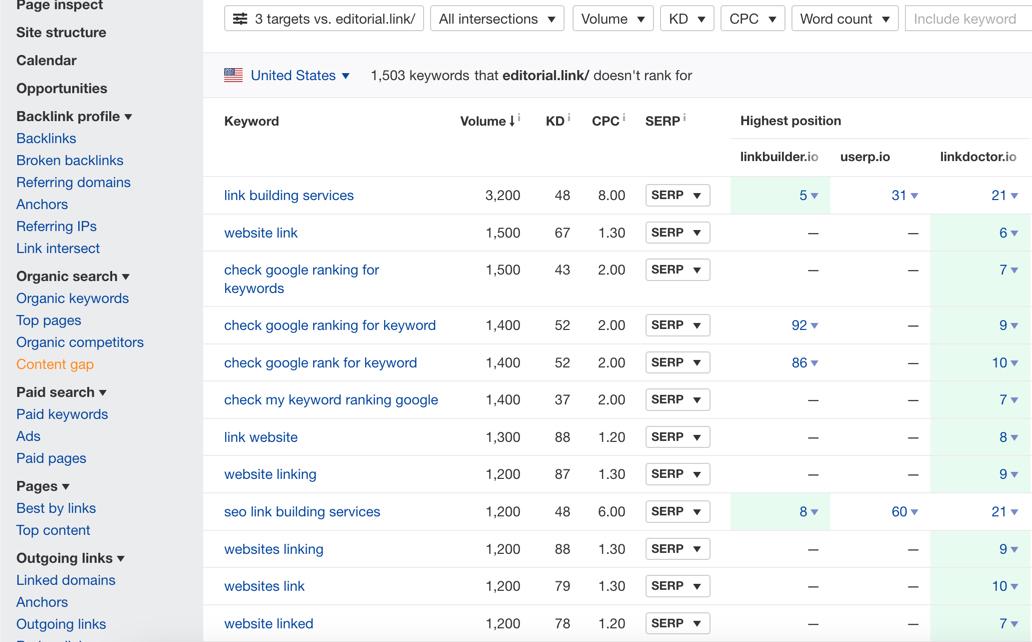Open linkbuilder.io position 8 for seo link building services
Screen dimensions: 1032x642
click(x=808, y=512)
